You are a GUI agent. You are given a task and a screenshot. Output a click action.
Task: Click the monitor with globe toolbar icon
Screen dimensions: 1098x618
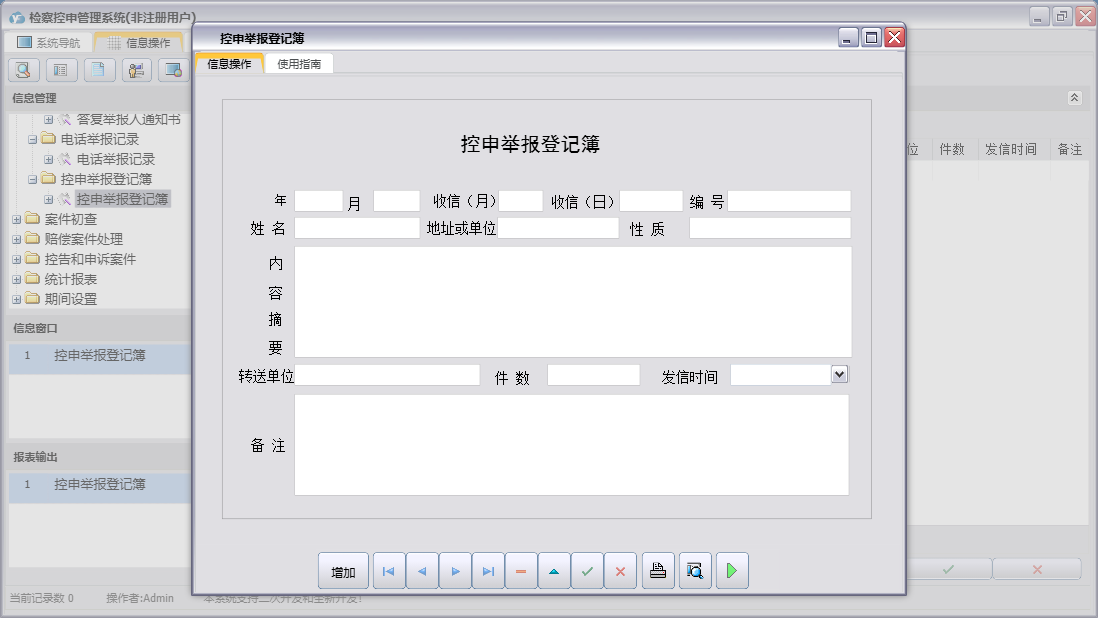pos(173,70)
